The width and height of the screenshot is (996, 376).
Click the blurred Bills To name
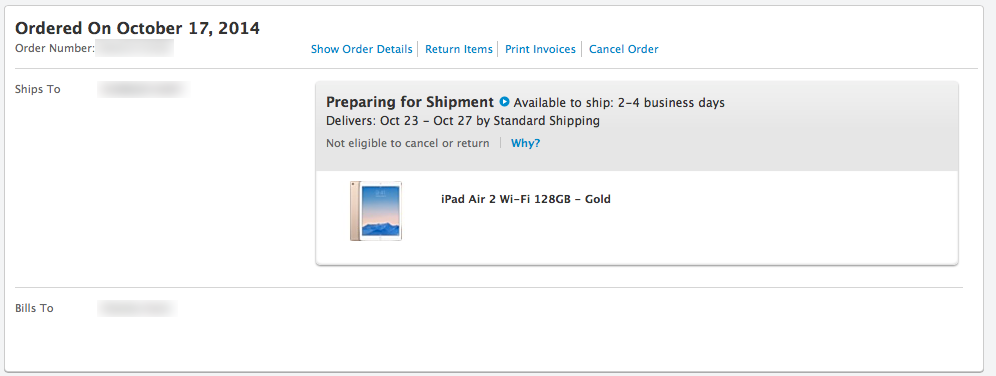point(137,309)
